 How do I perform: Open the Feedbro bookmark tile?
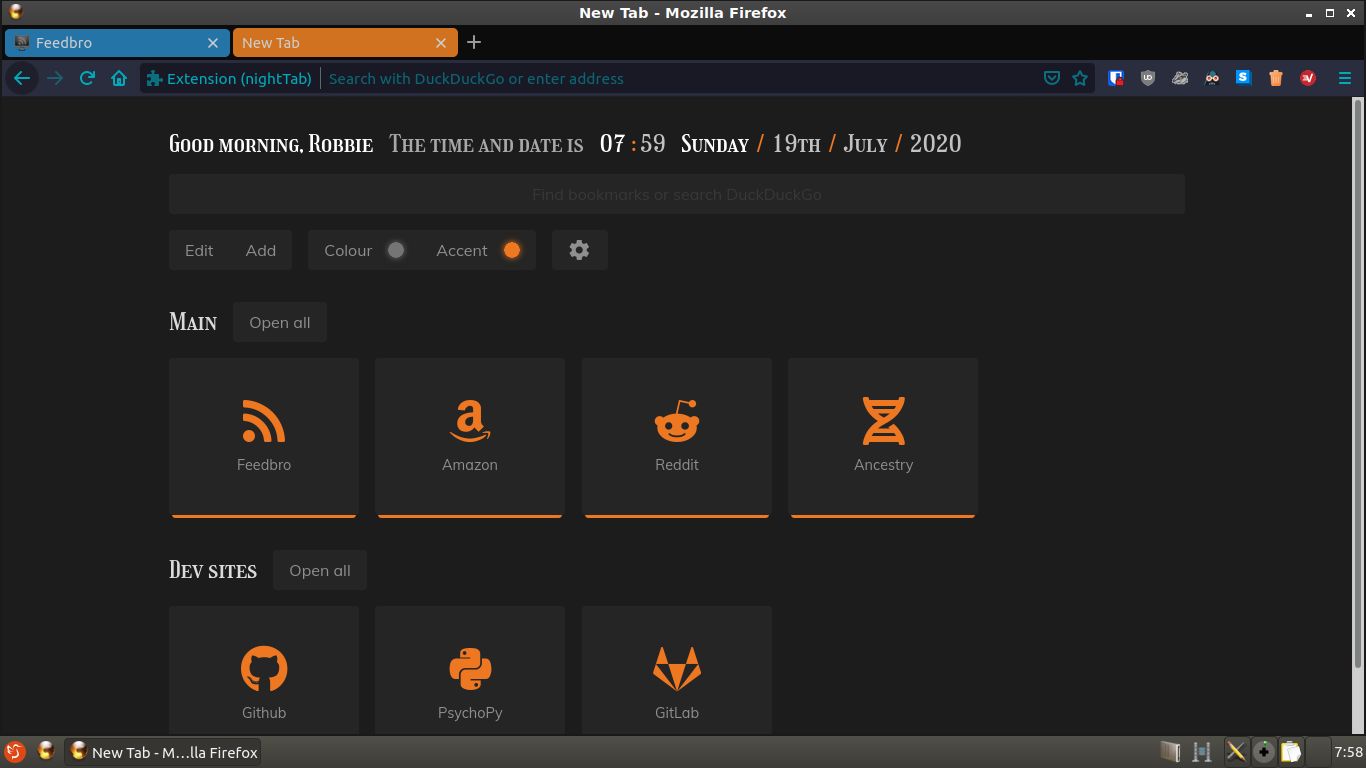[263, 437]
